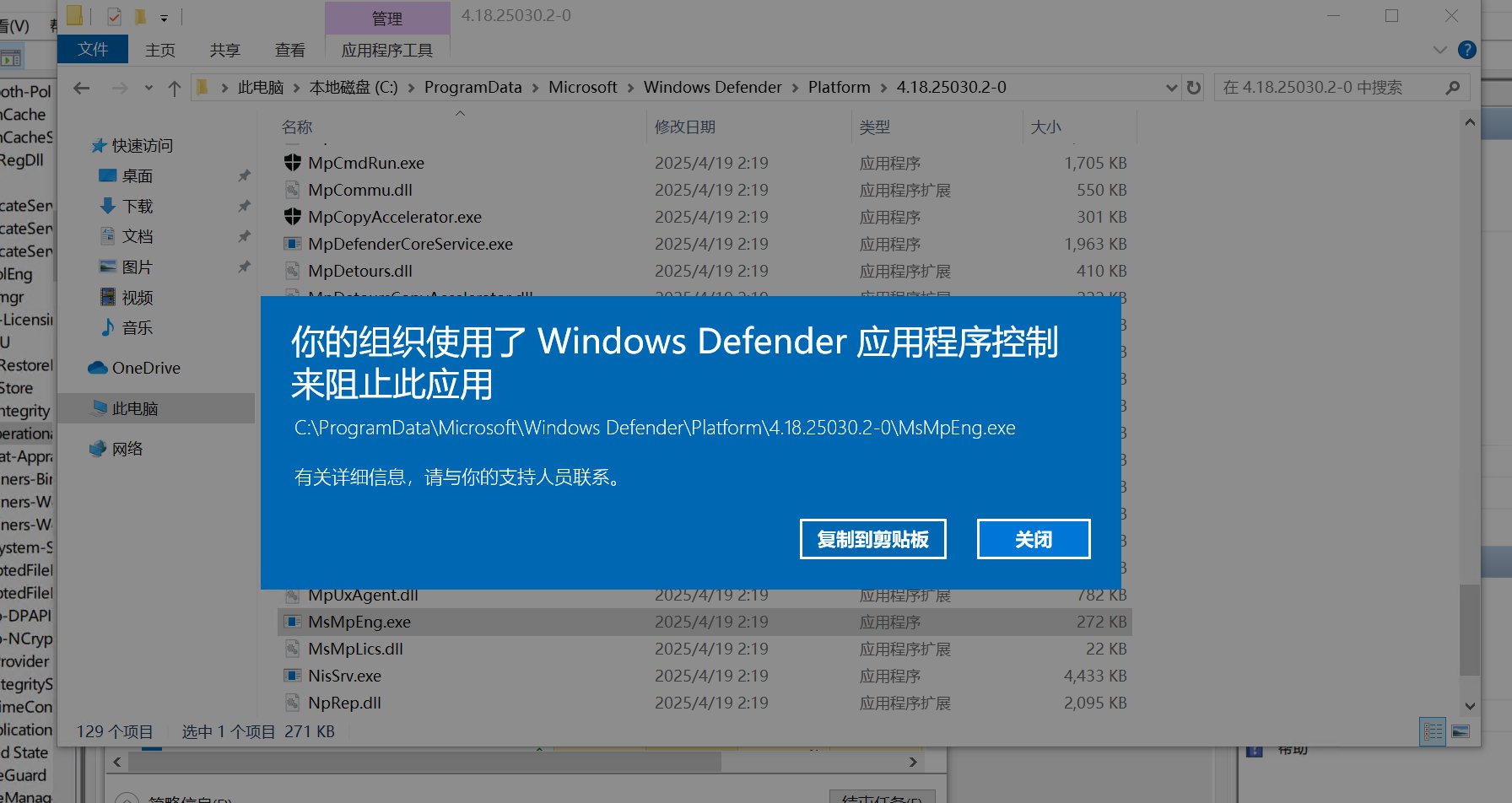Click the 1,963 KB size cell
This screenshot has height=803, width=1512.
point(1095,244)
